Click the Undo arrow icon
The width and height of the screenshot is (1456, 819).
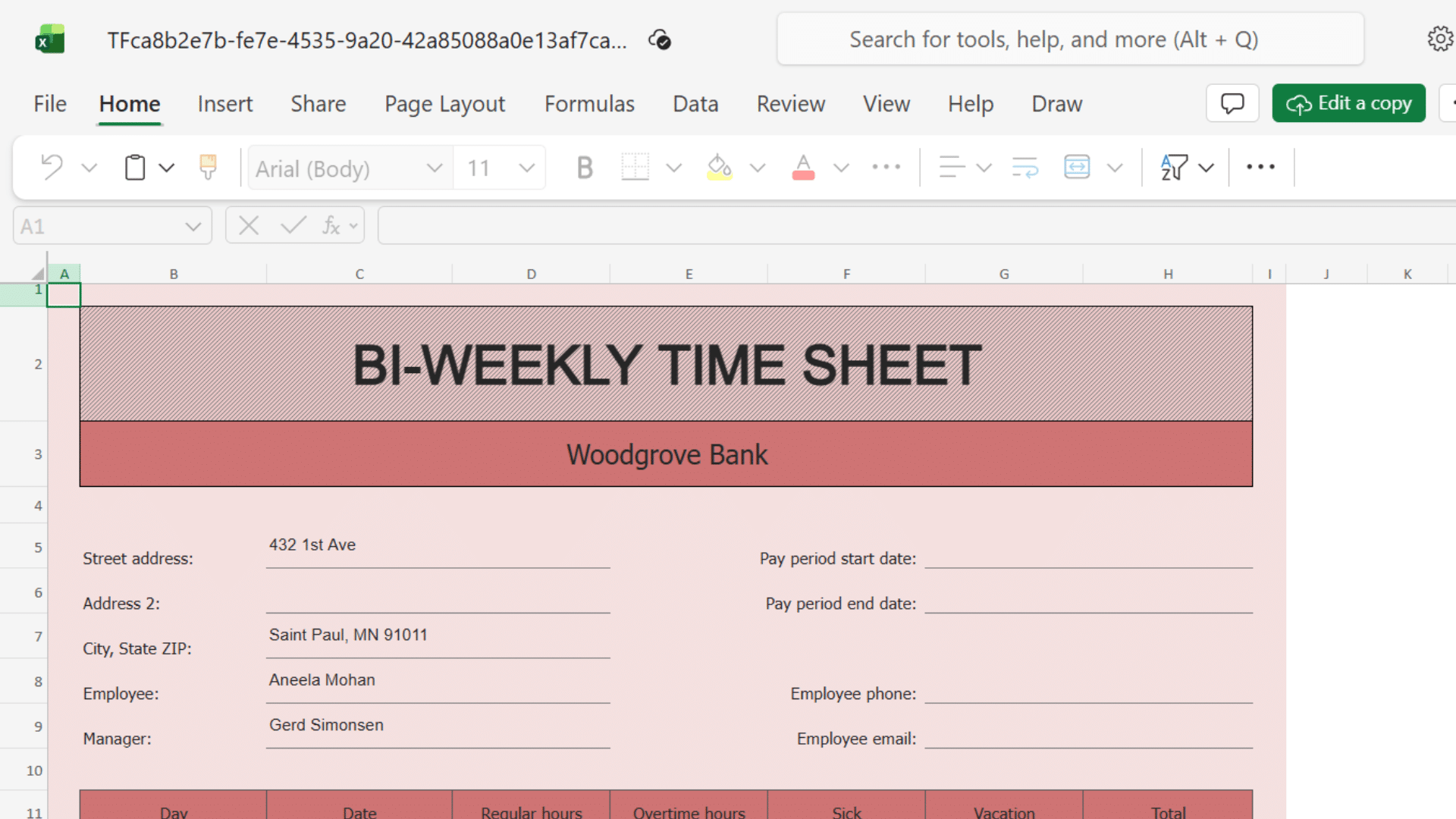52,167
